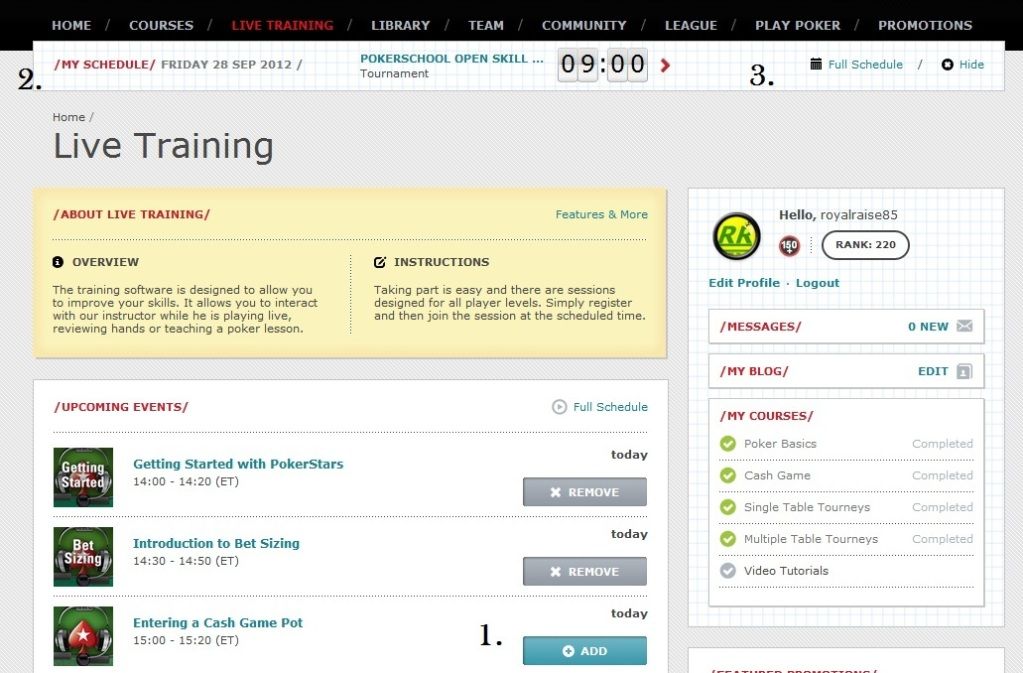
Task: Click the Home breadcrumb link
Action: [69, 117]
